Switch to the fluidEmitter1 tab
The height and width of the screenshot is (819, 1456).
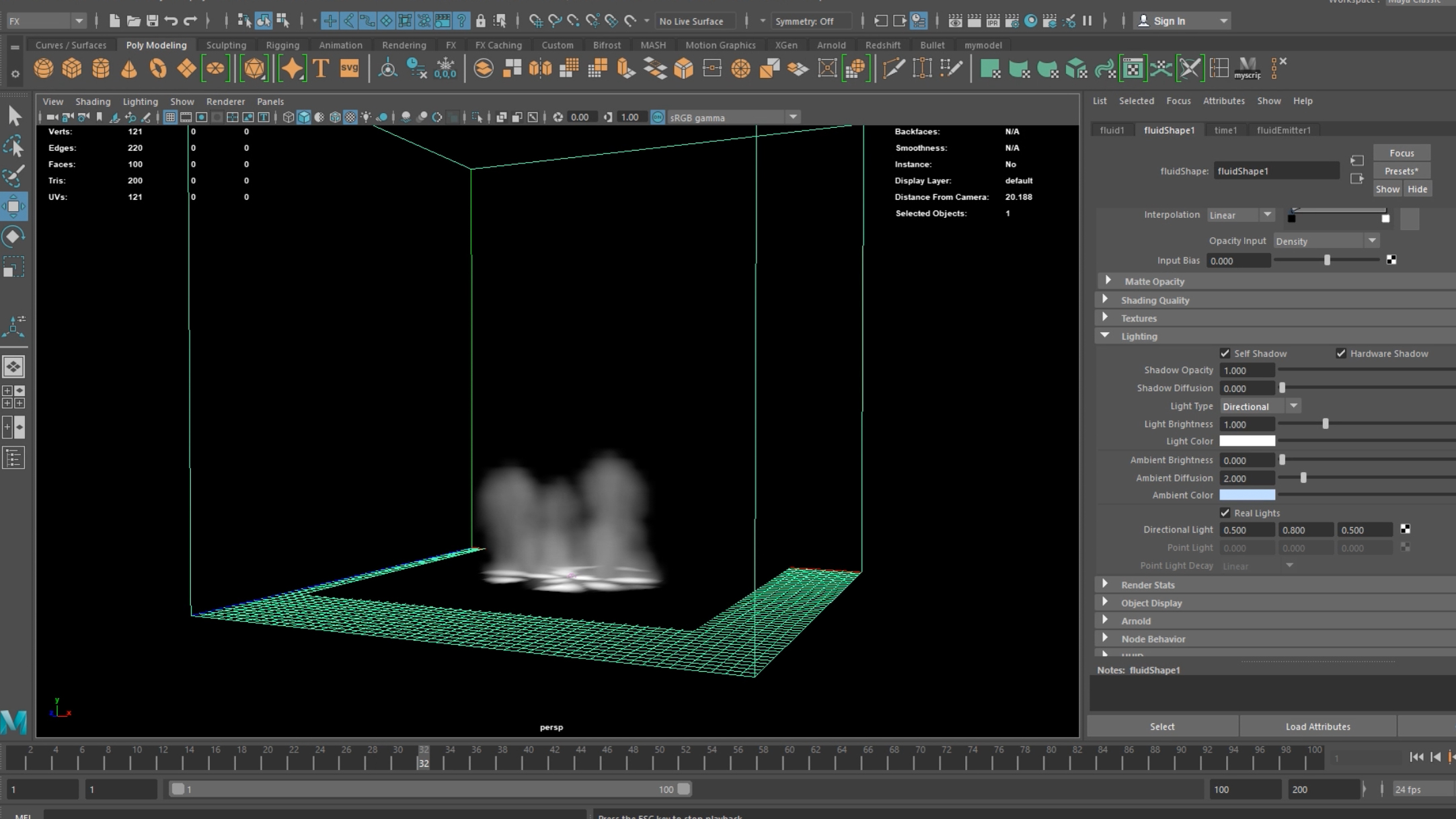(1283, 130)
